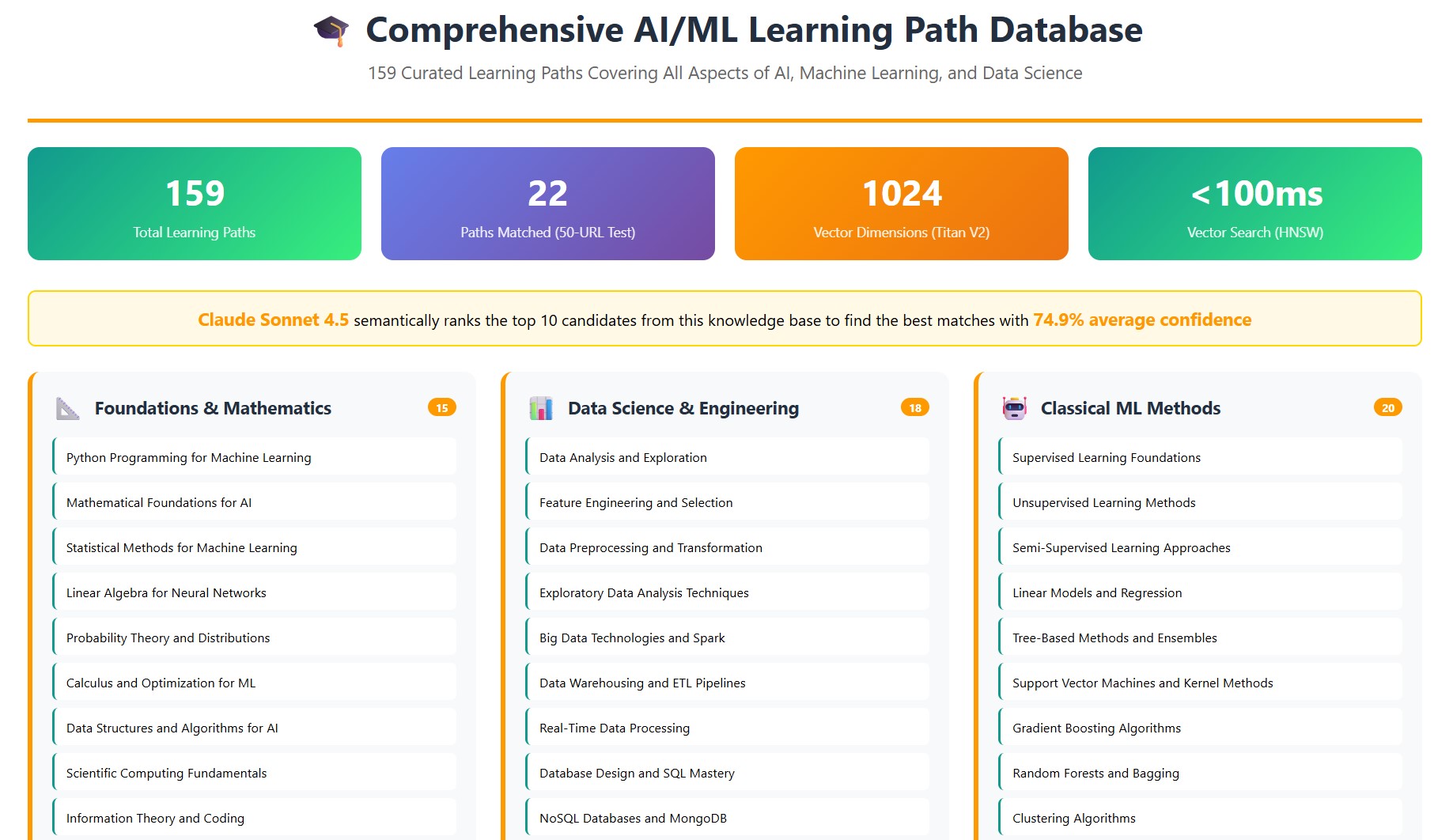Open Real-Time Data Processing
The width and height of the screenshot is (1453, 840).
click(x=728, y=728)
